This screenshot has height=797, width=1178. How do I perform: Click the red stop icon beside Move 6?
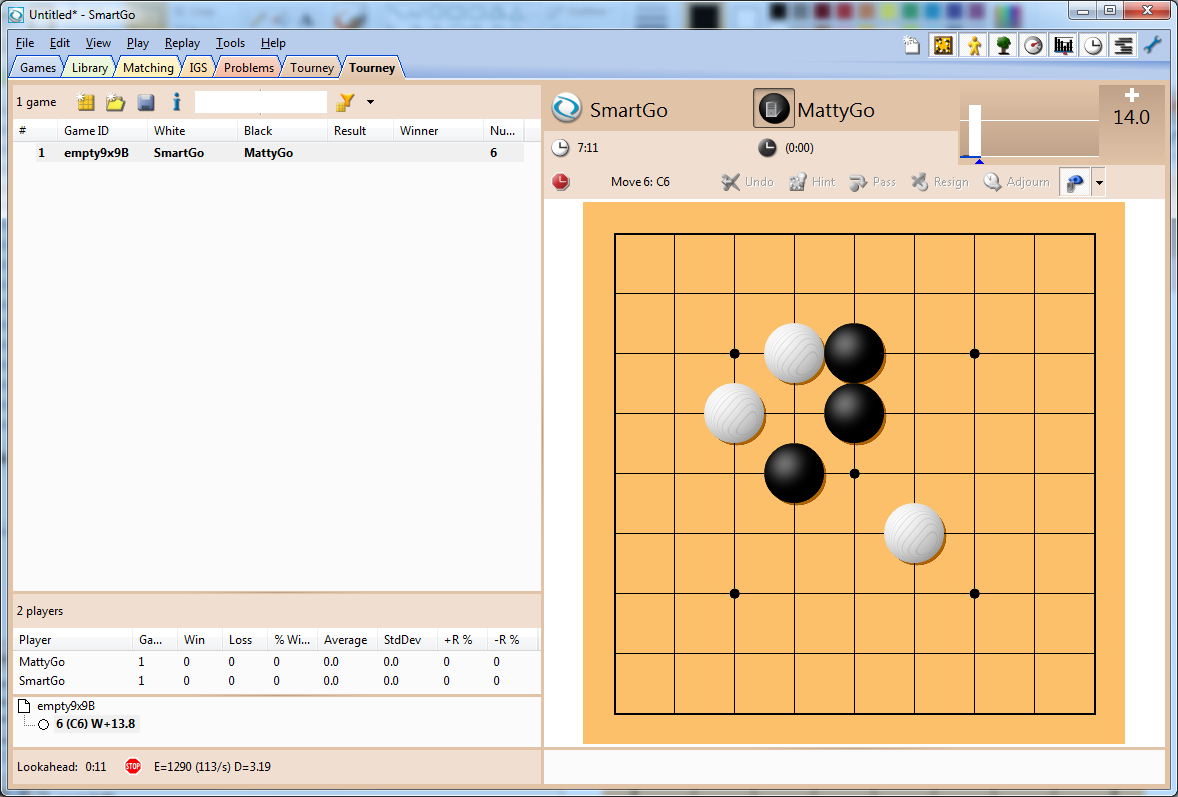pyautogui.click(x=561, y=182)
